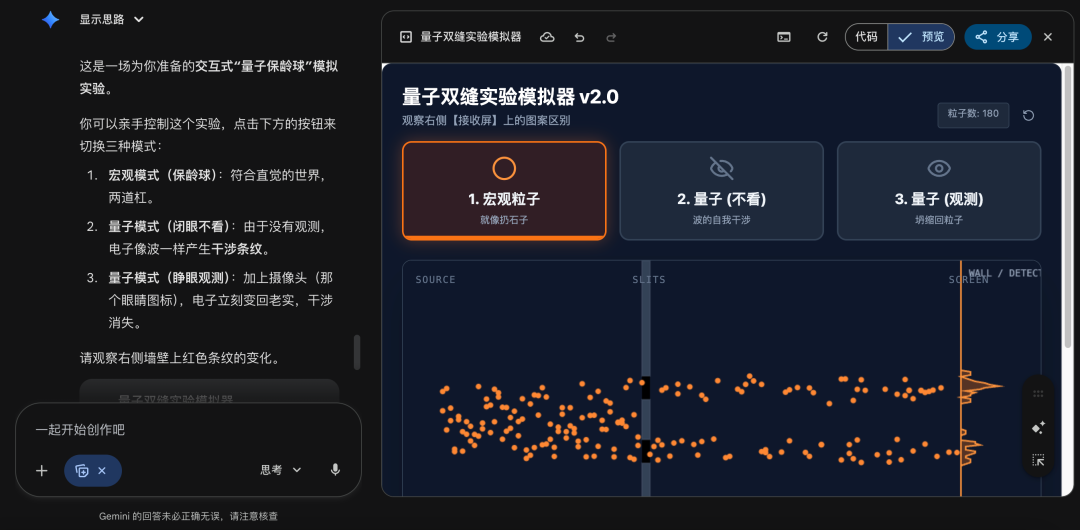The image size is (1080, 530).
Task: Click the 请观察右侧墙壁上红色条纹的变化 sentence
Action: (x=179, y=358)
